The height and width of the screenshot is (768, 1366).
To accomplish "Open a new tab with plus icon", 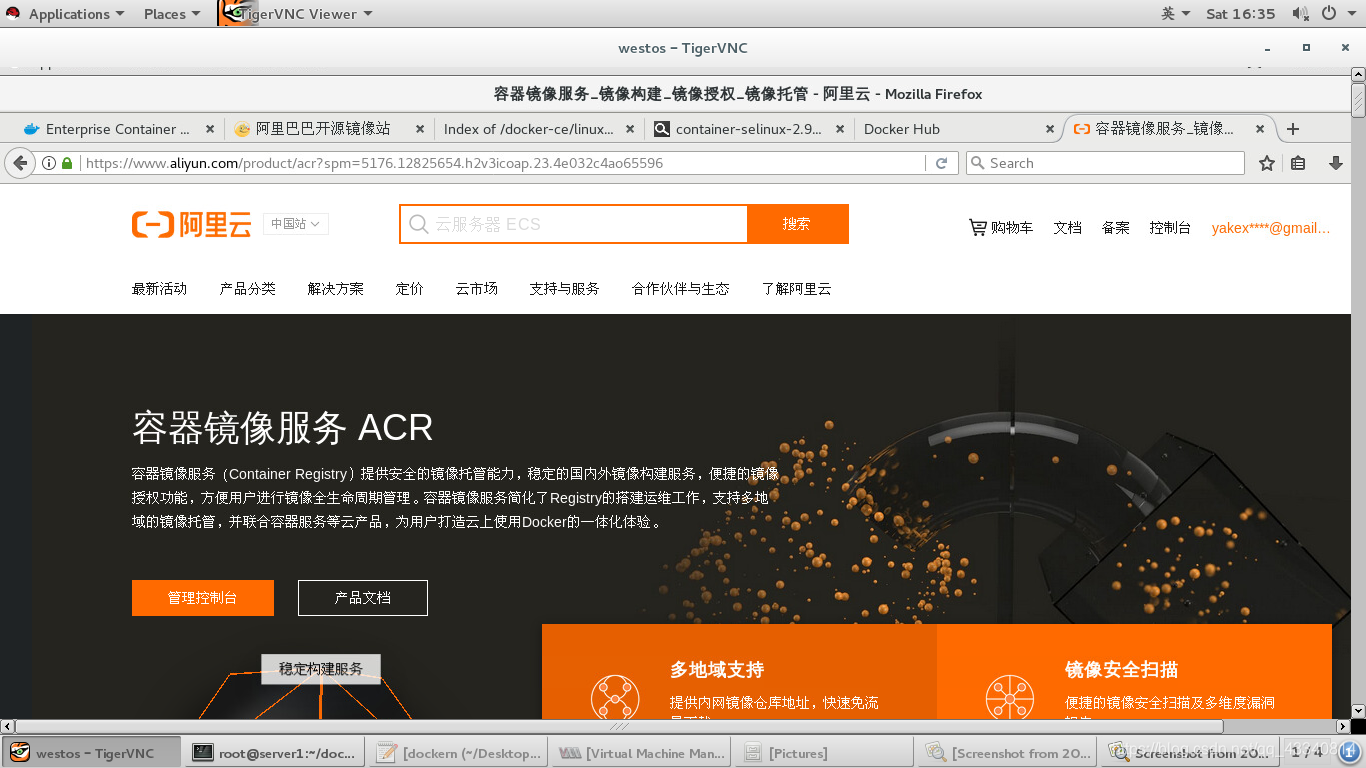I will 1293,129.
